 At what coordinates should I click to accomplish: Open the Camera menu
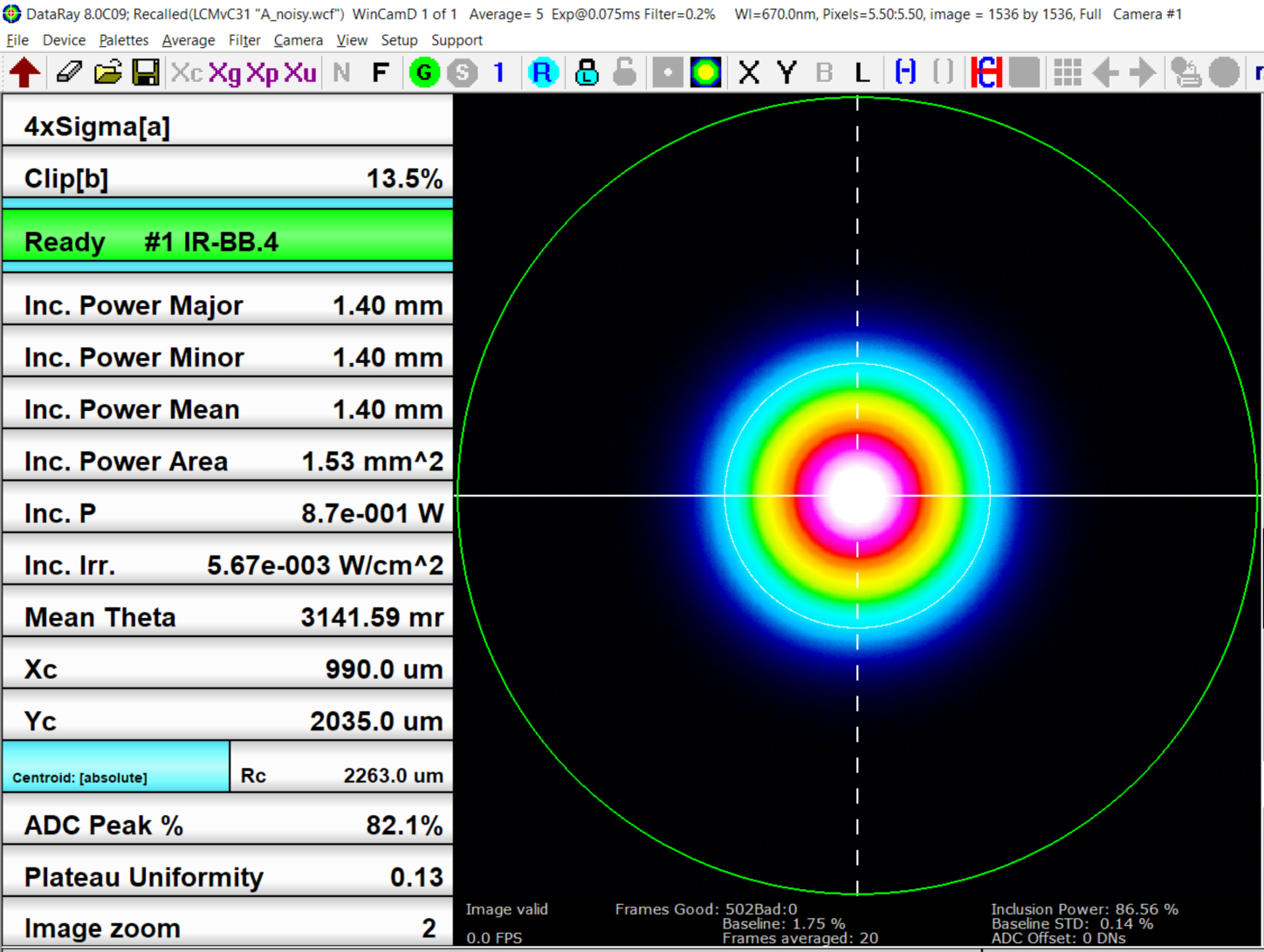[299, 40]
